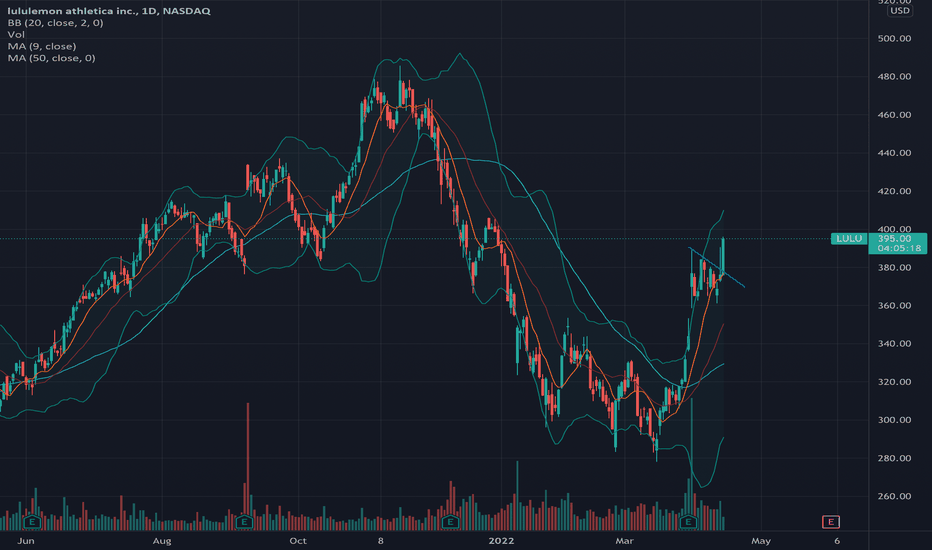The height and width of the screenshot is (550, 932).
Task: Open the MA (9, close) indicator legend
Action: [x=42, y=46]
